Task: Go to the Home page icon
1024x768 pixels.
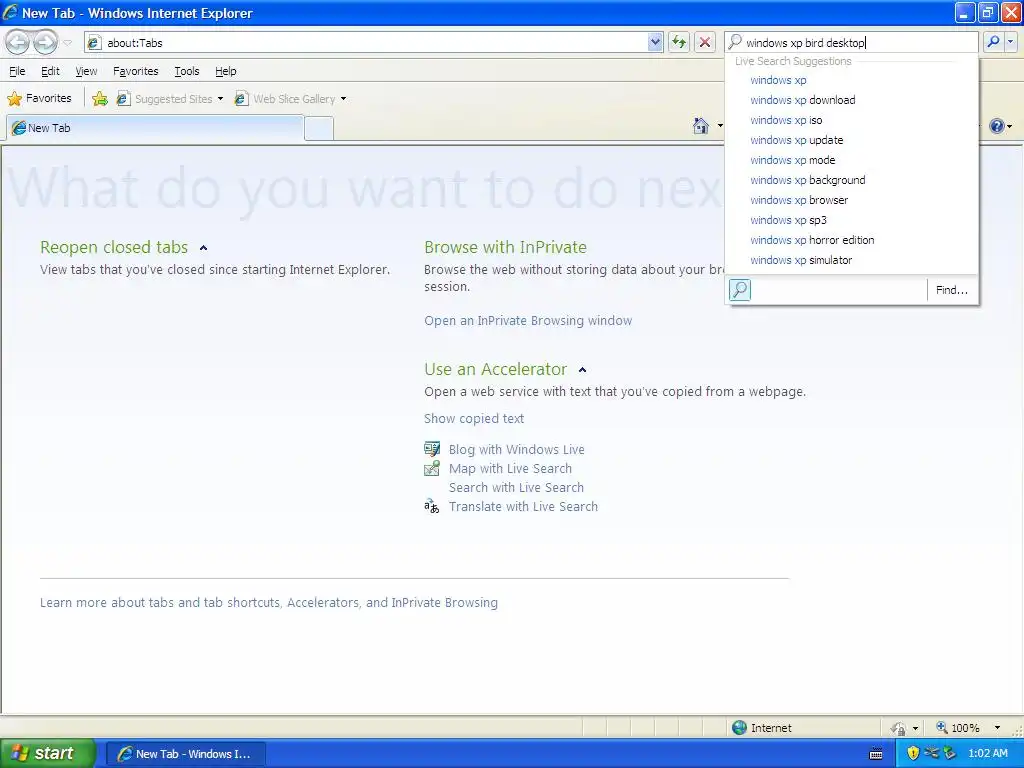Action: (x=701, y=125)
